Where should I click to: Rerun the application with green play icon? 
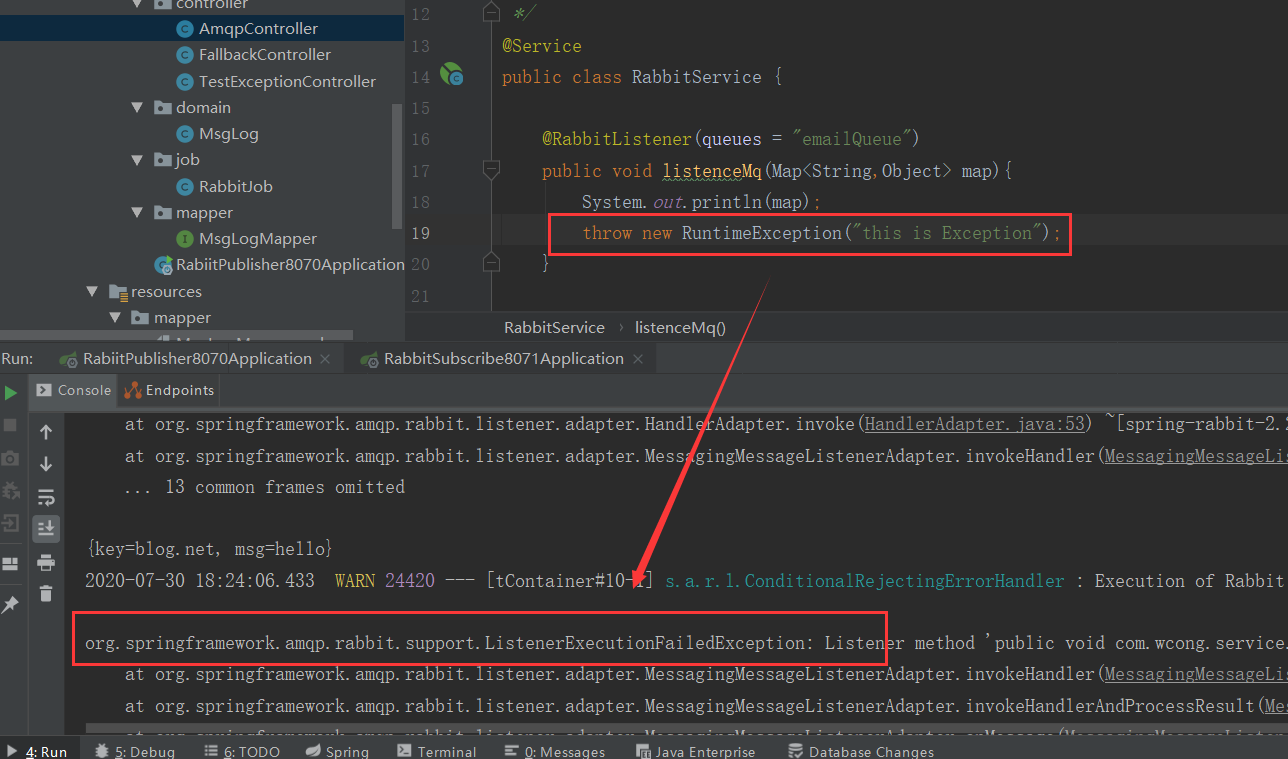point(10,392)
